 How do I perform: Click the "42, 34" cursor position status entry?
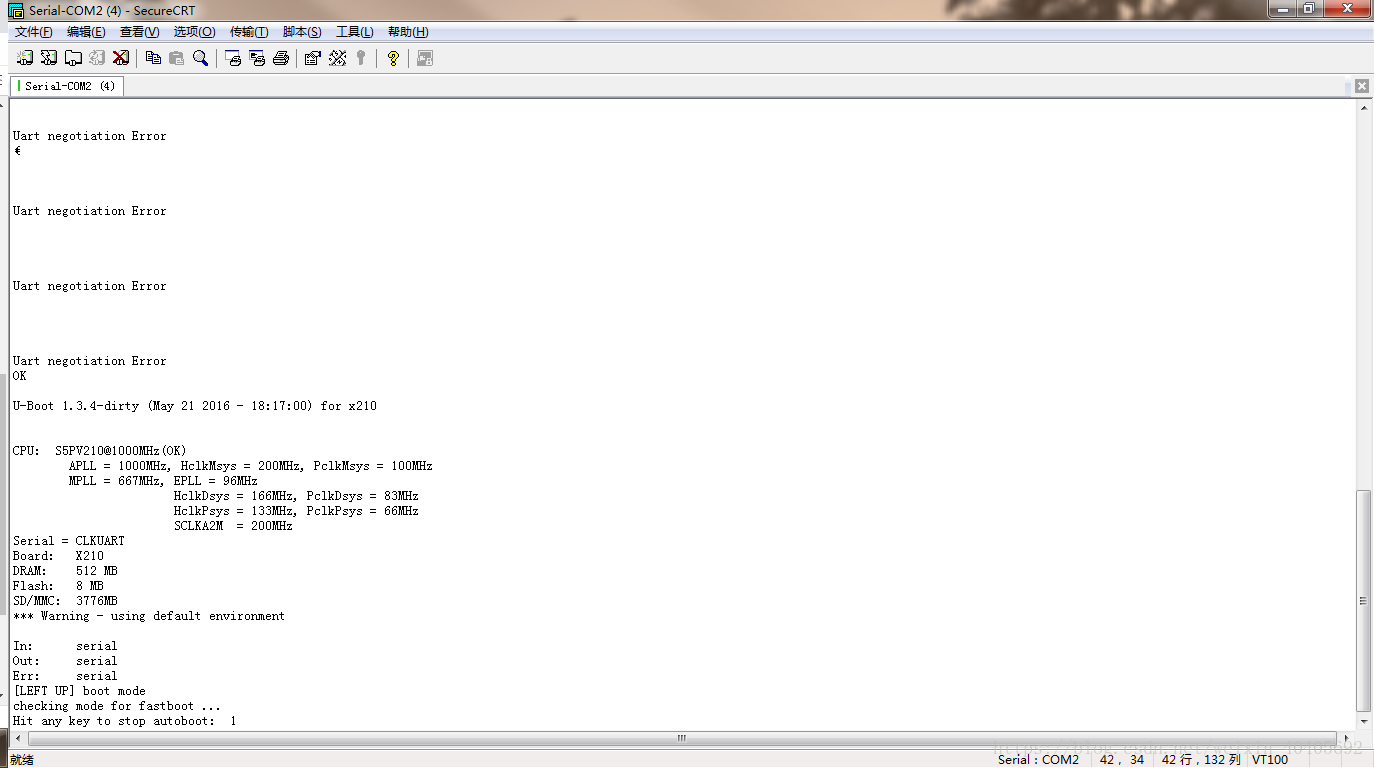1122,760
